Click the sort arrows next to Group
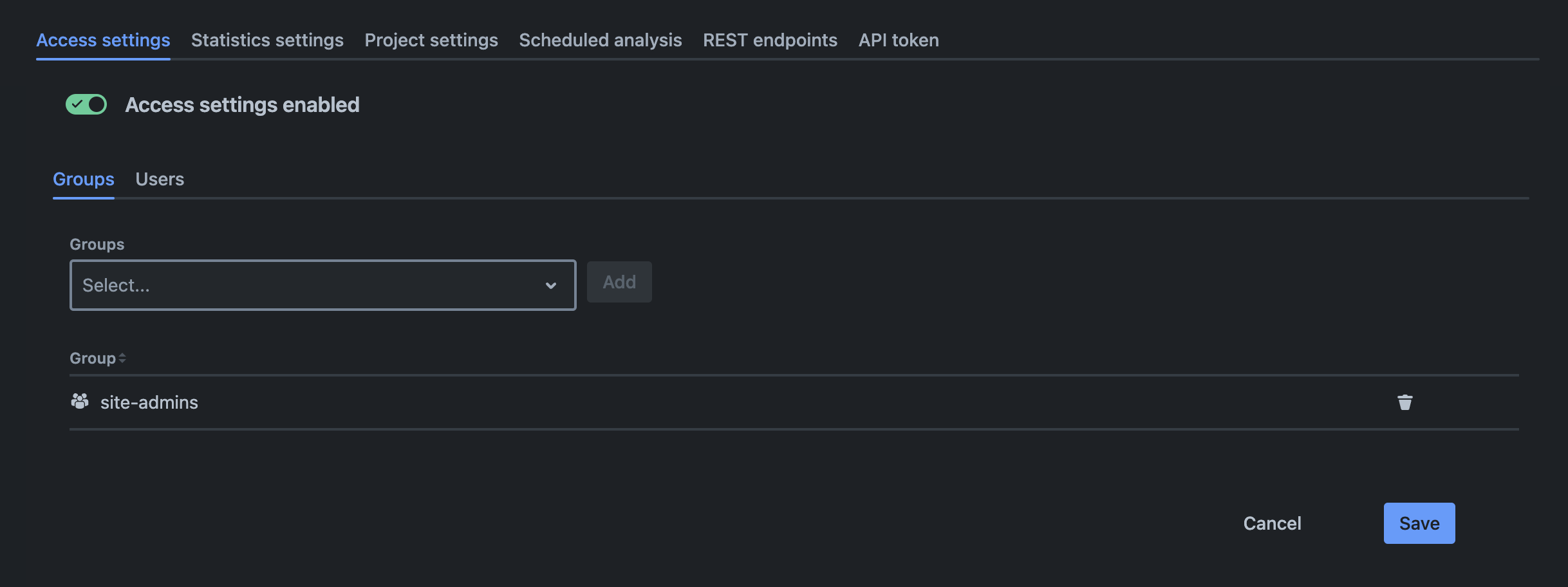 [x=122, y=359]
